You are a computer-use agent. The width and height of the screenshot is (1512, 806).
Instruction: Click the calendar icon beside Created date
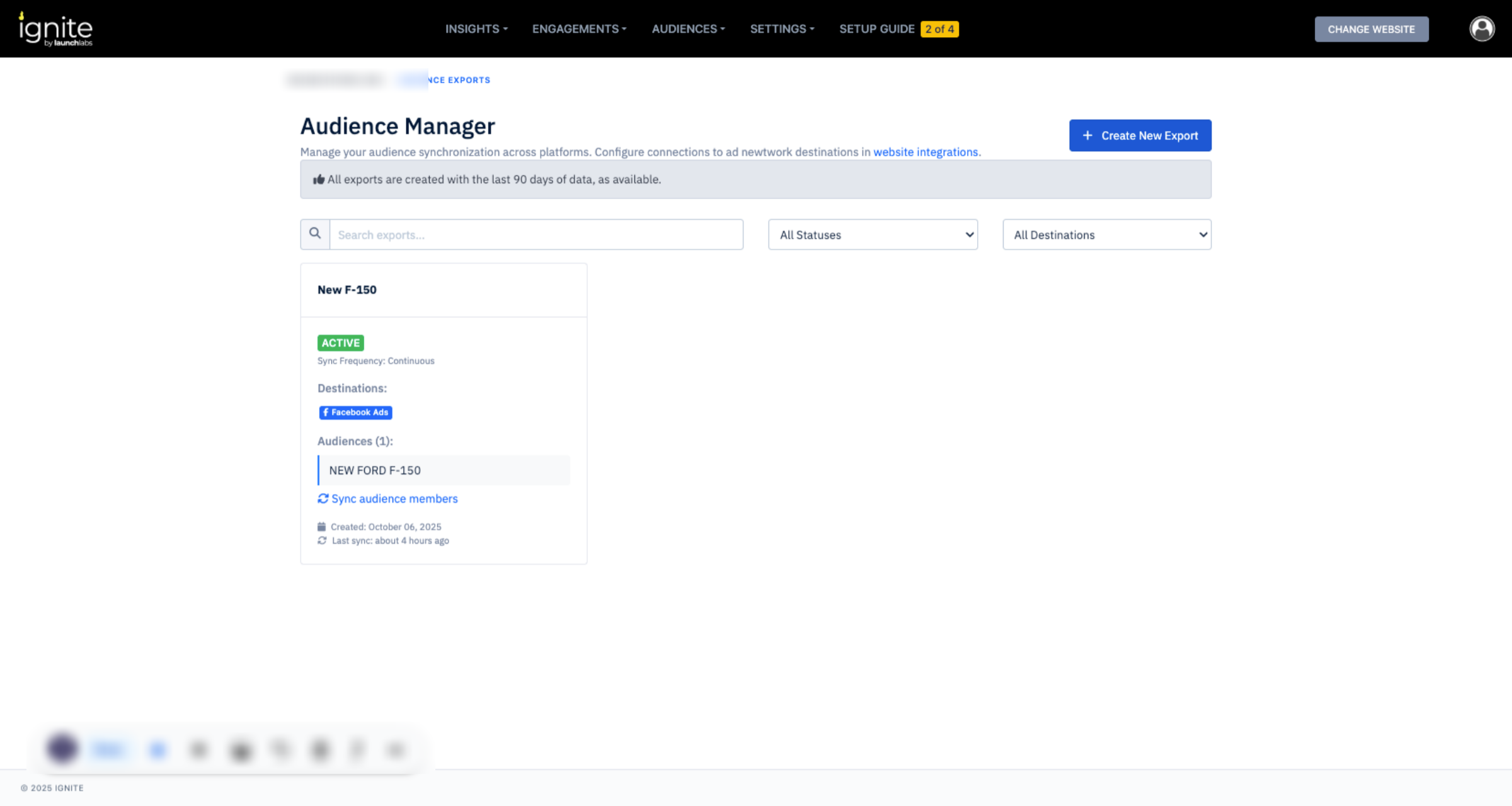(x=321, y=527)
